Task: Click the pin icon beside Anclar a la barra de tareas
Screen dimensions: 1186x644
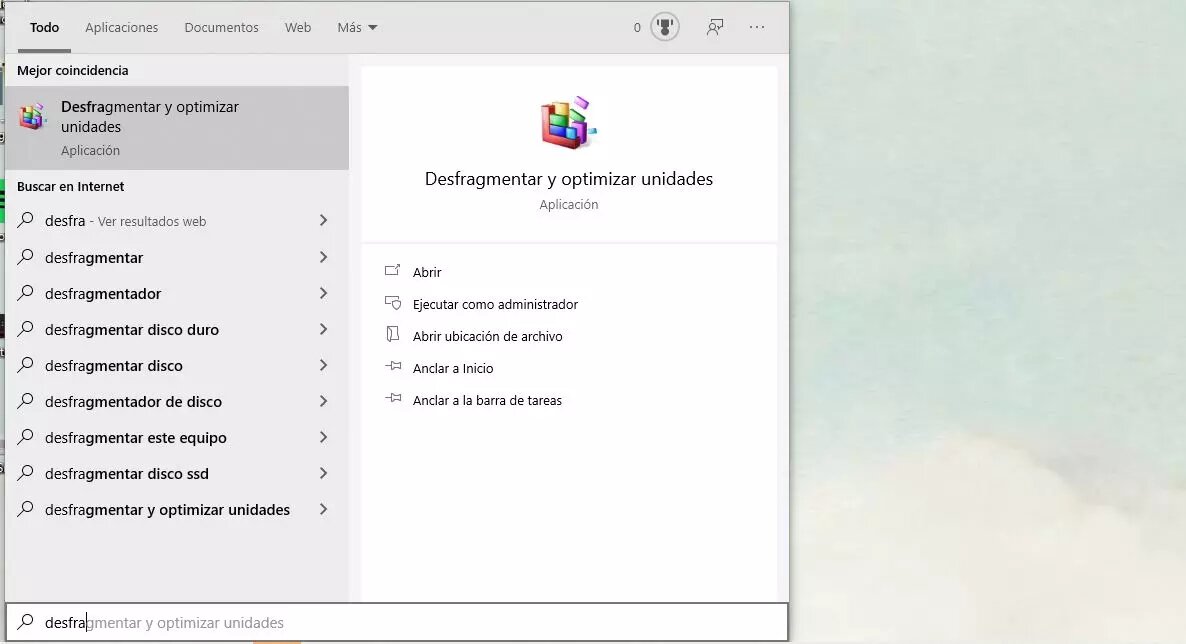Action: 393,399
